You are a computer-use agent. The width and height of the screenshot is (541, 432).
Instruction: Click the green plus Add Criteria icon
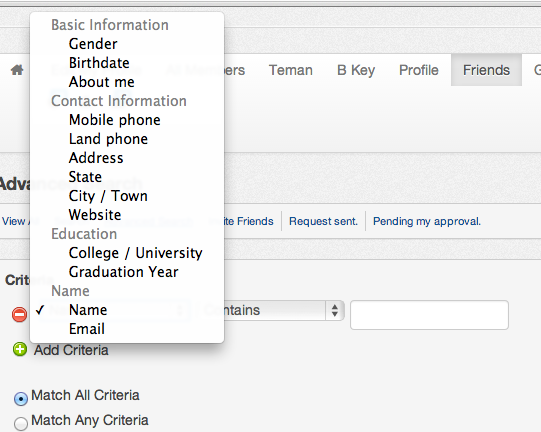pos(20,349)
